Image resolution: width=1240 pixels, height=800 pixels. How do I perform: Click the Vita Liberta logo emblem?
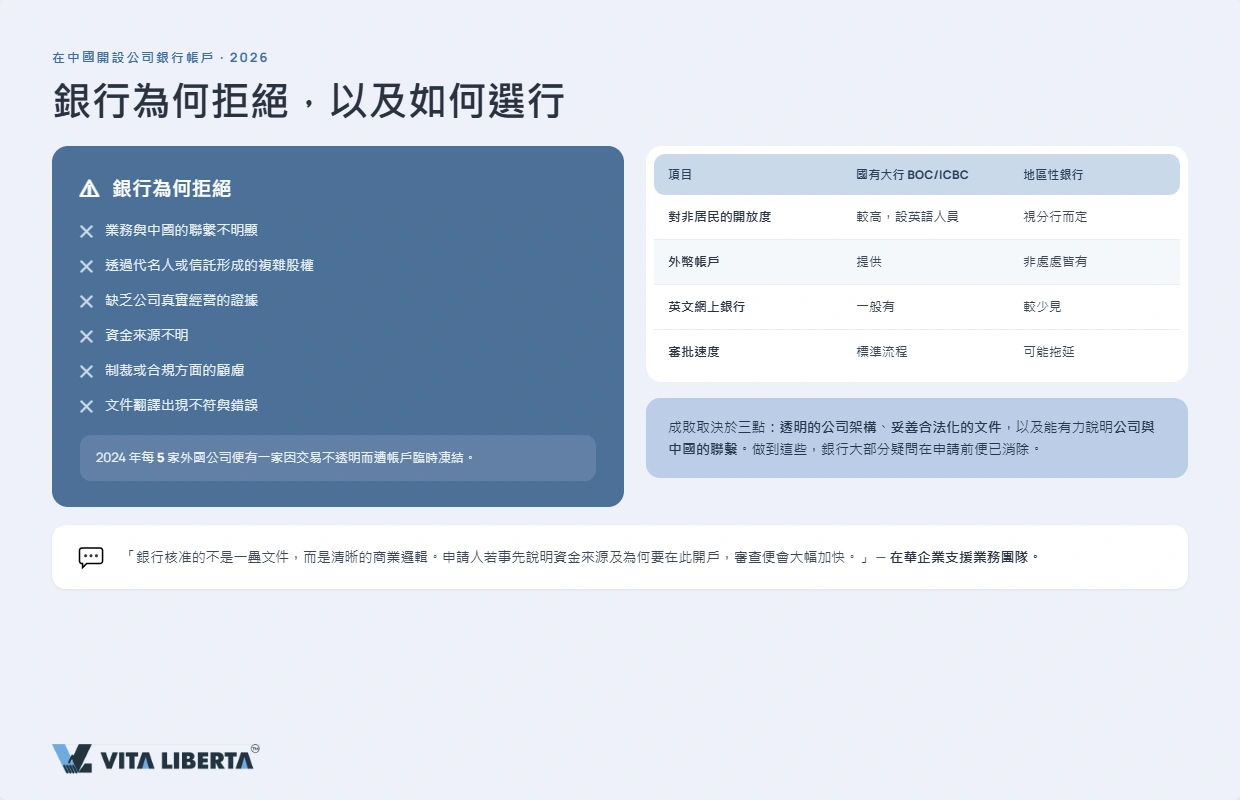click(72, 758)
